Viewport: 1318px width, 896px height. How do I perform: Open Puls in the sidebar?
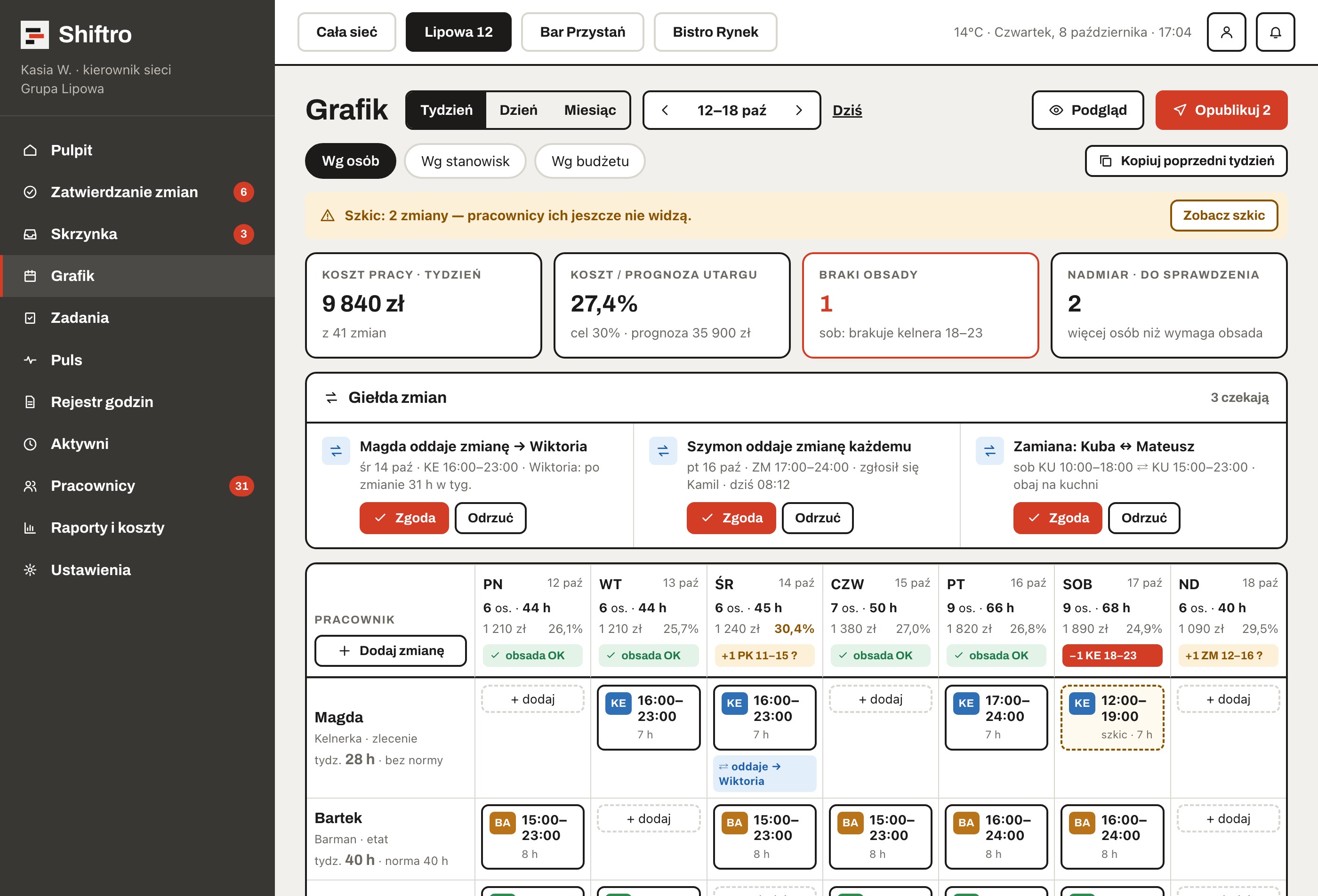pos(137,360)
